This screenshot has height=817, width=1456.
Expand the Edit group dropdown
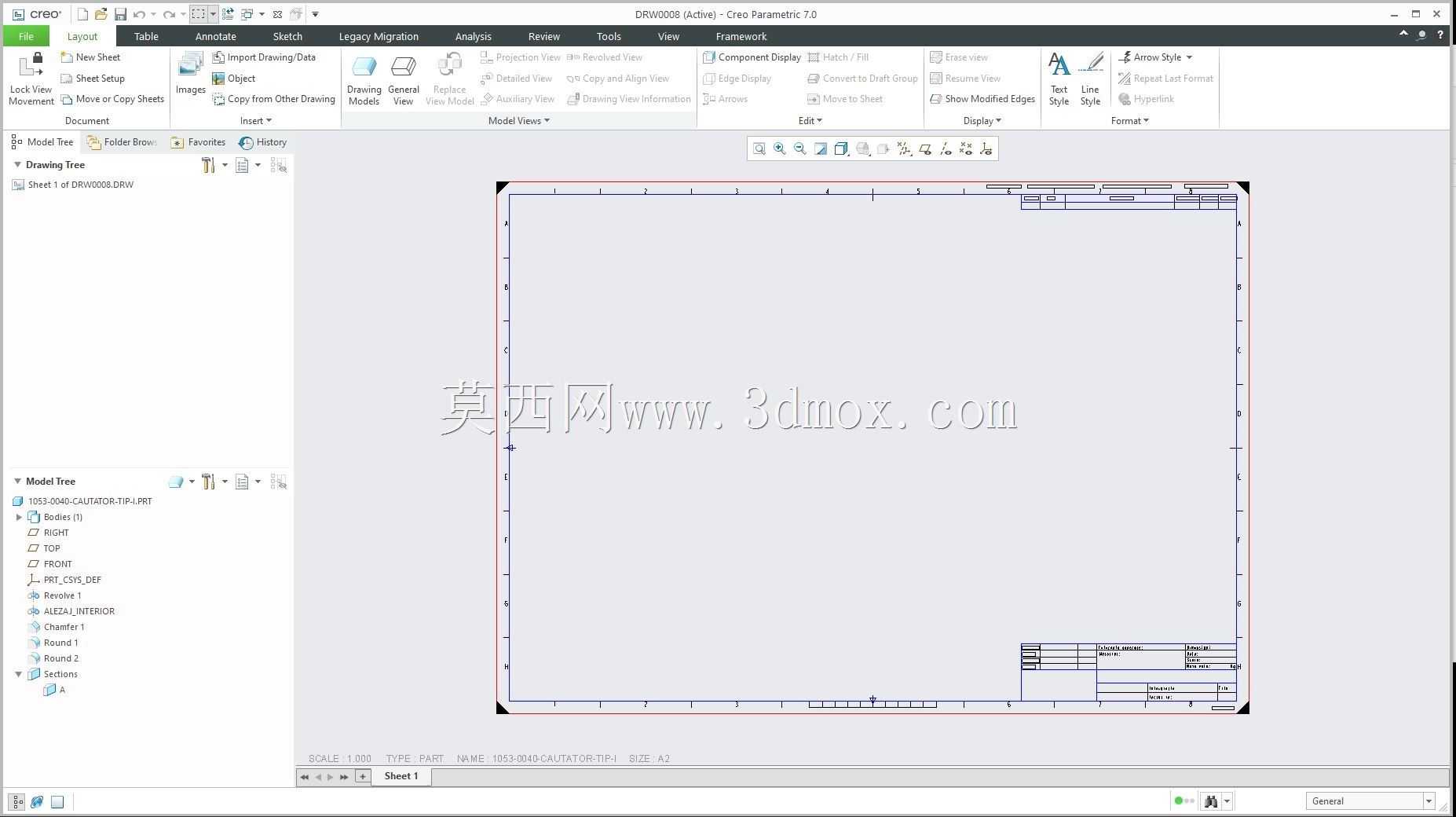[810, 120]
